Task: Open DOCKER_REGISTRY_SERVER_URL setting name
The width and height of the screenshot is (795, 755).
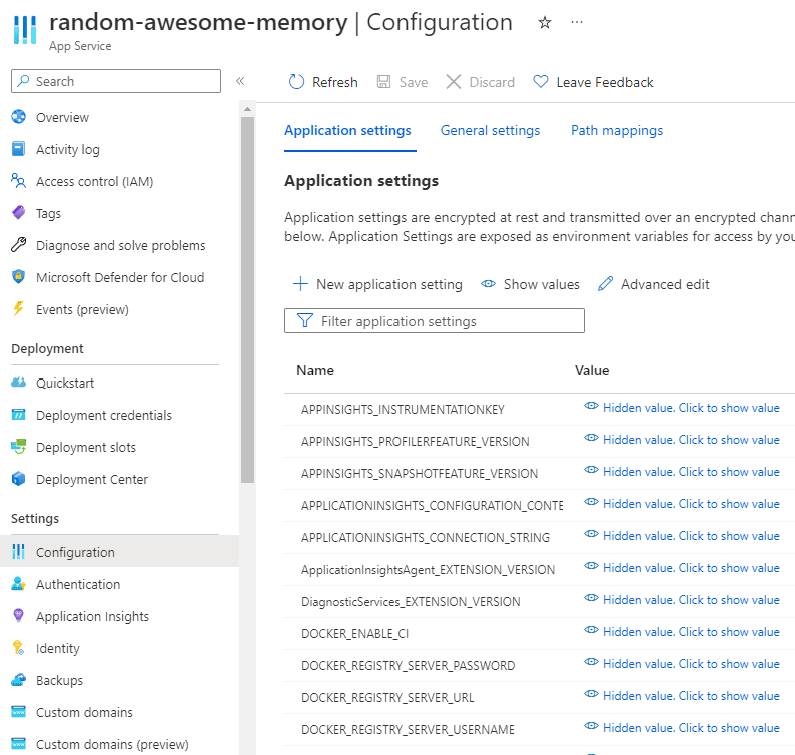Action: click(x=388, y=698)
